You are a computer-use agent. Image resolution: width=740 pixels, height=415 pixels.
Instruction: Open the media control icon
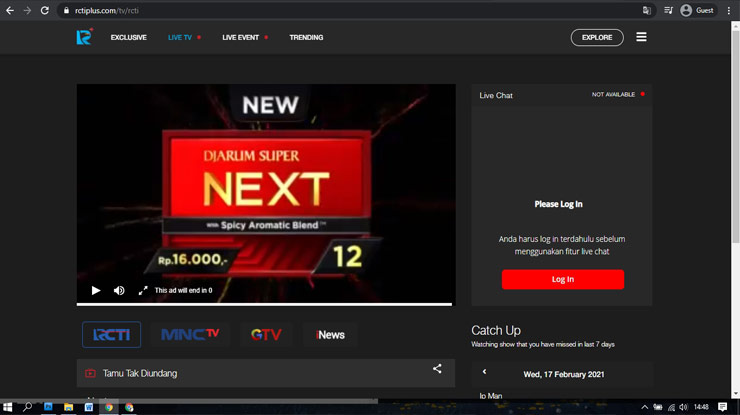coord(668,10)
